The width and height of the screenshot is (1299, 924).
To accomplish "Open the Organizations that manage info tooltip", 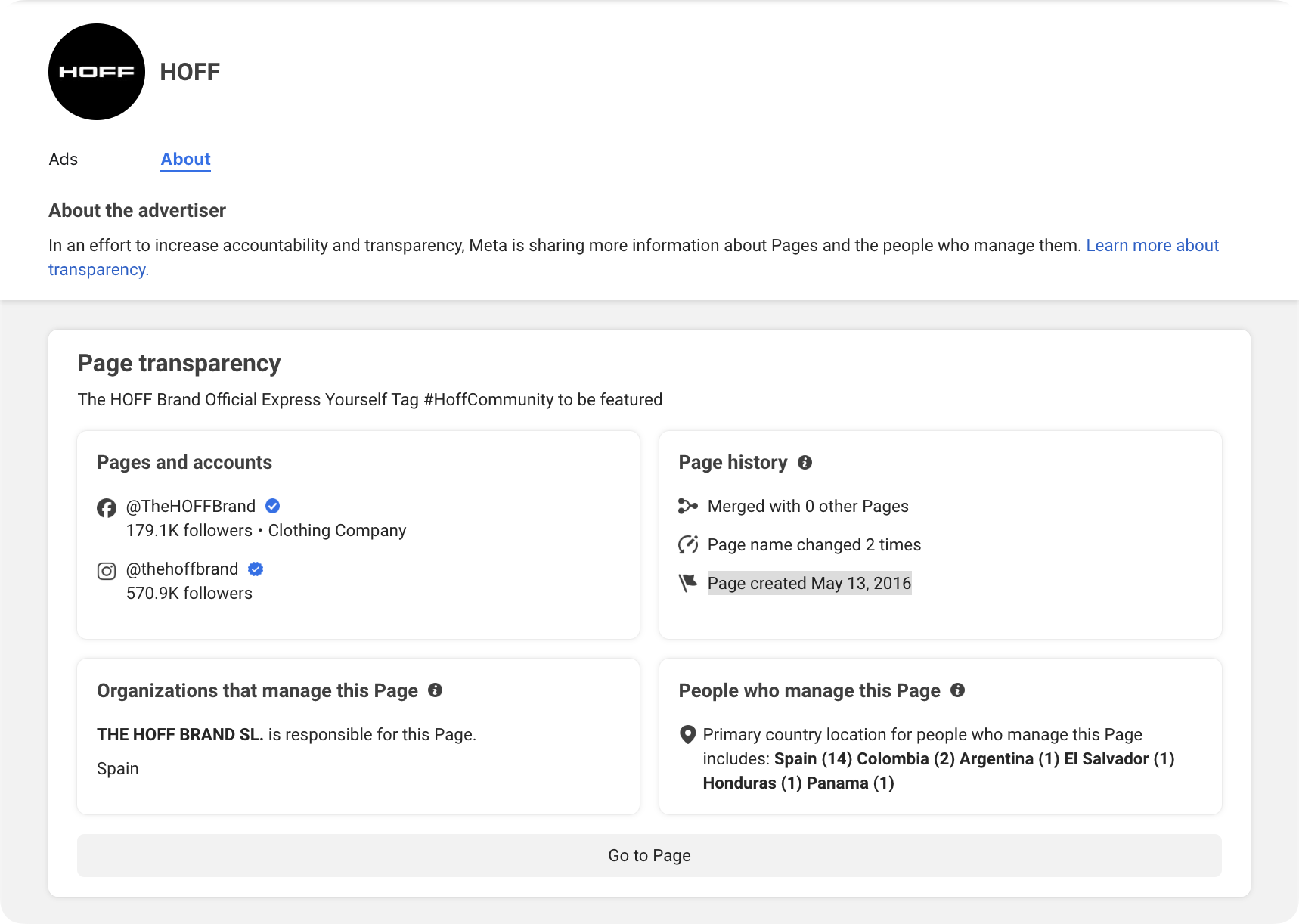I will click(435, 690).
